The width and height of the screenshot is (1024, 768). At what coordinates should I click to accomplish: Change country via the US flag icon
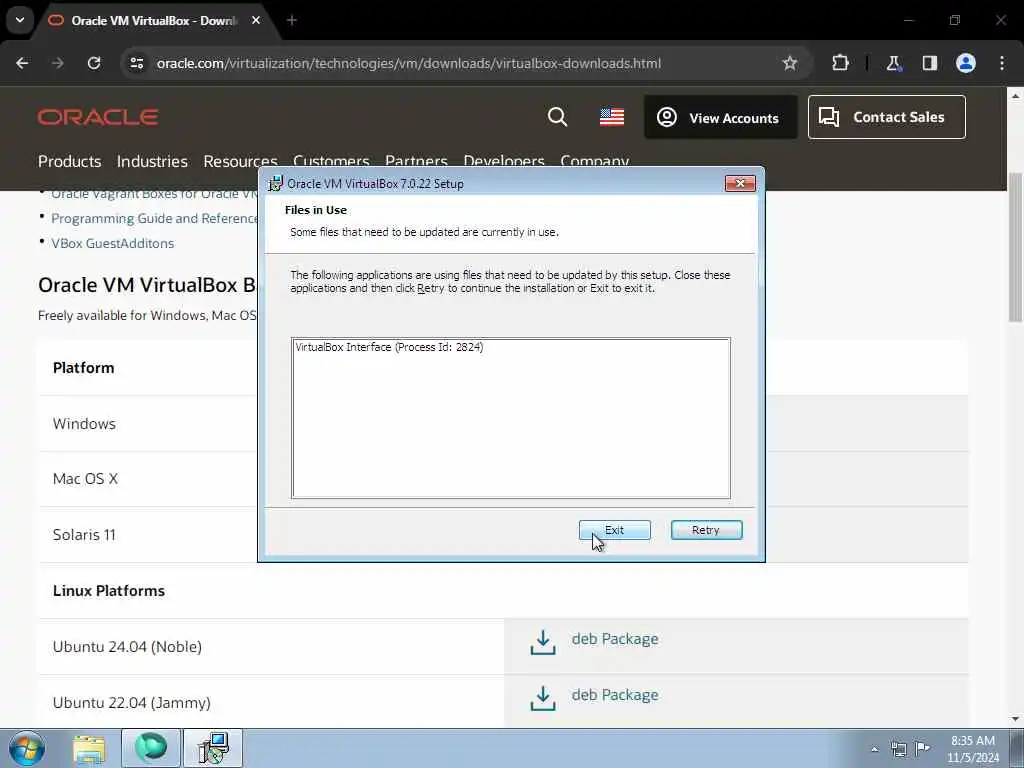[x=612, y=117]
